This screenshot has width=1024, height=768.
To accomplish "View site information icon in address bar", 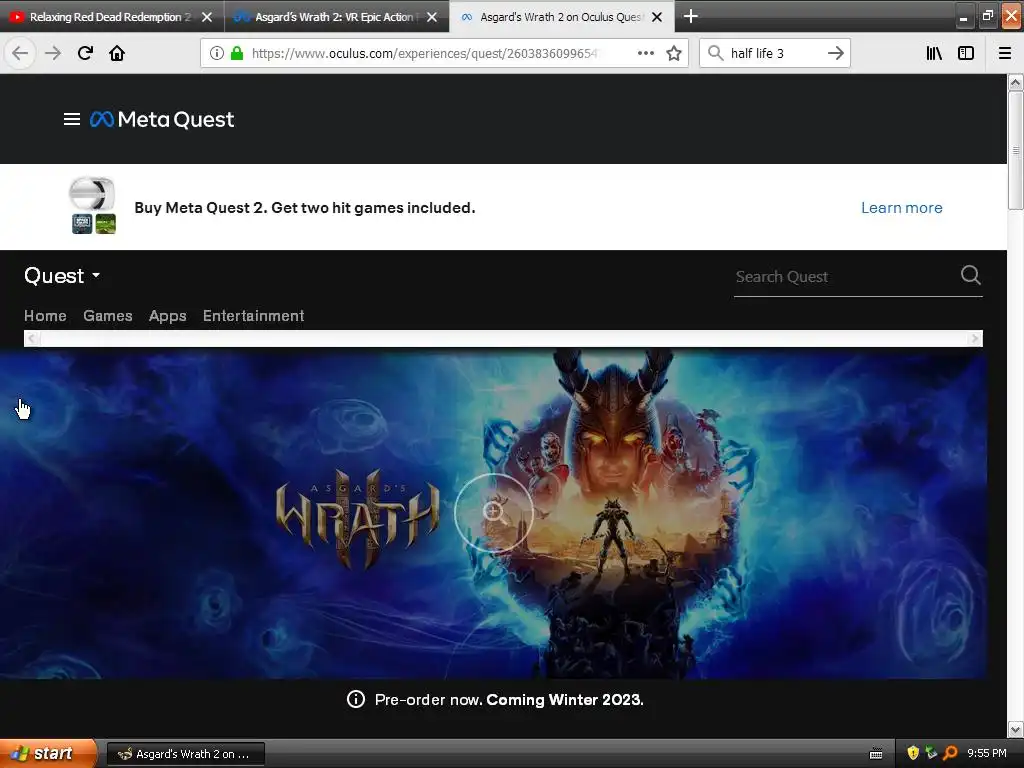I will (x=217, y=53).
